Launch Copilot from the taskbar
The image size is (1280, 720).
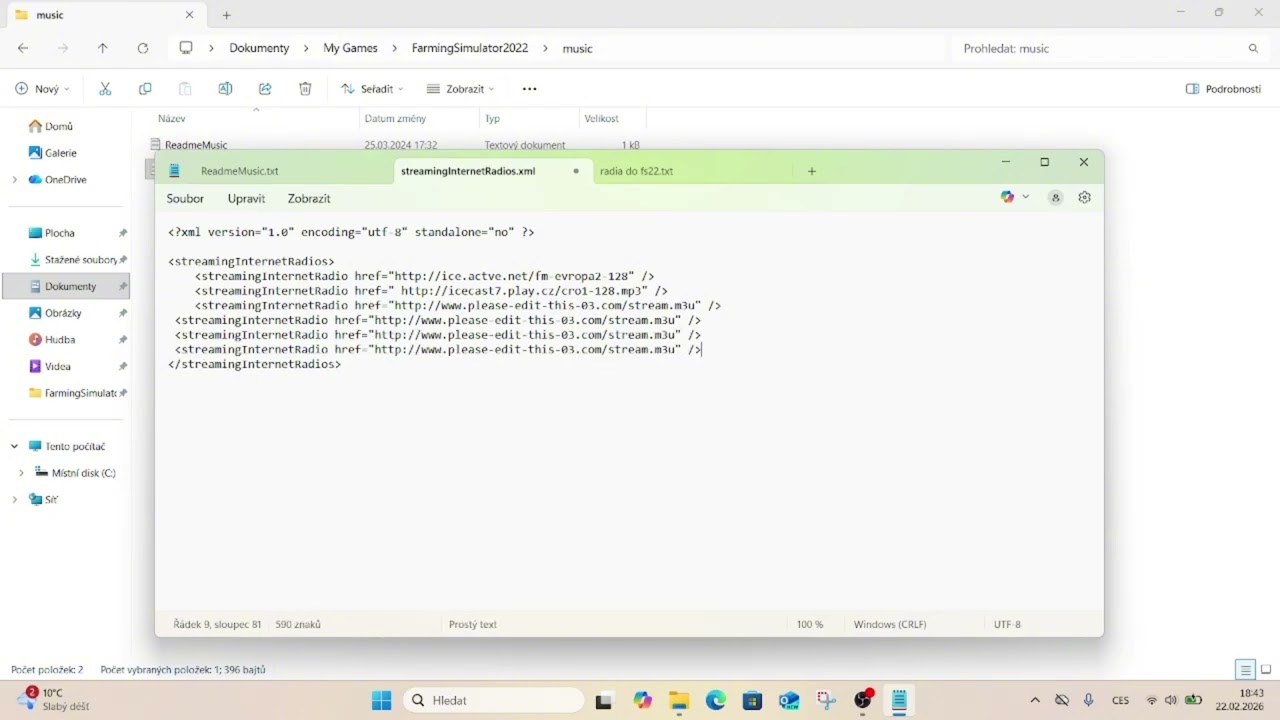642,701
